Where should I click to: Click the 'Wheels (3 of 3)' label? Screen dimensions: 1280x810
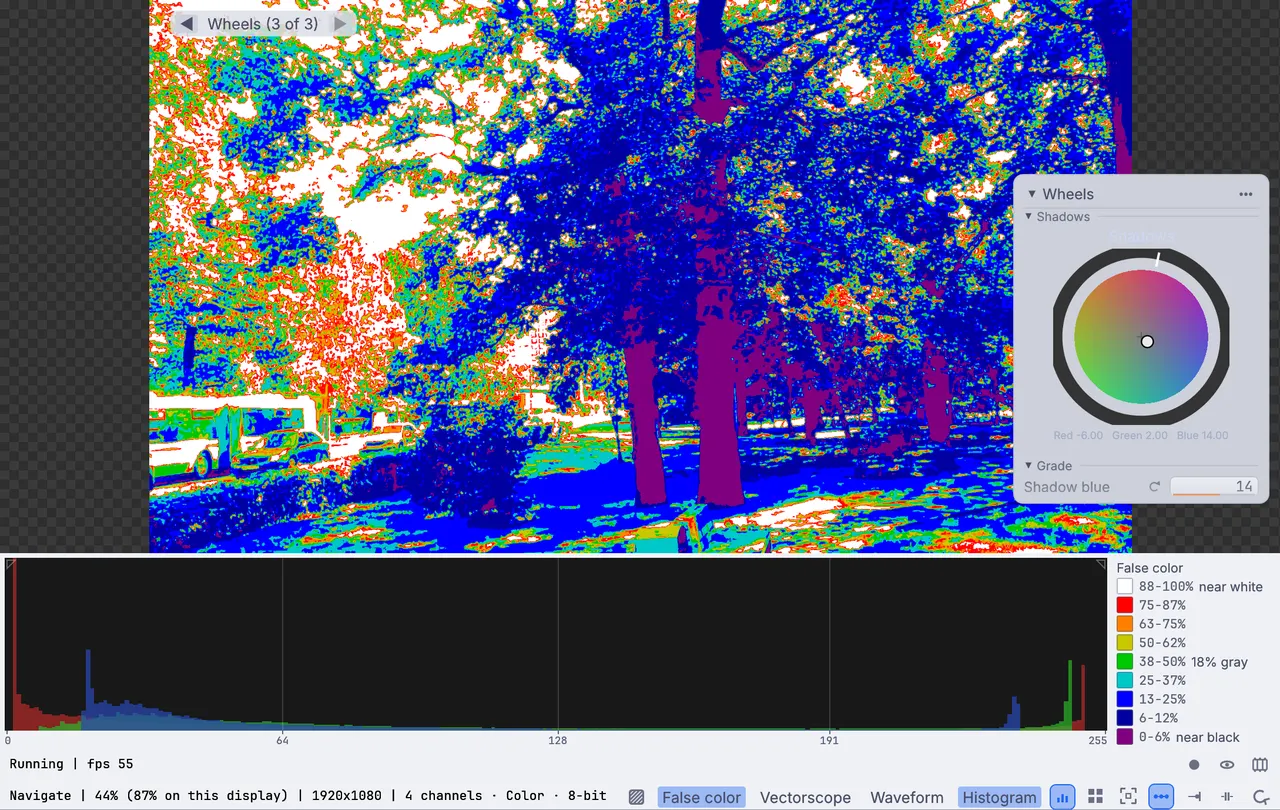pyautogui.click(x=263, y=23)
